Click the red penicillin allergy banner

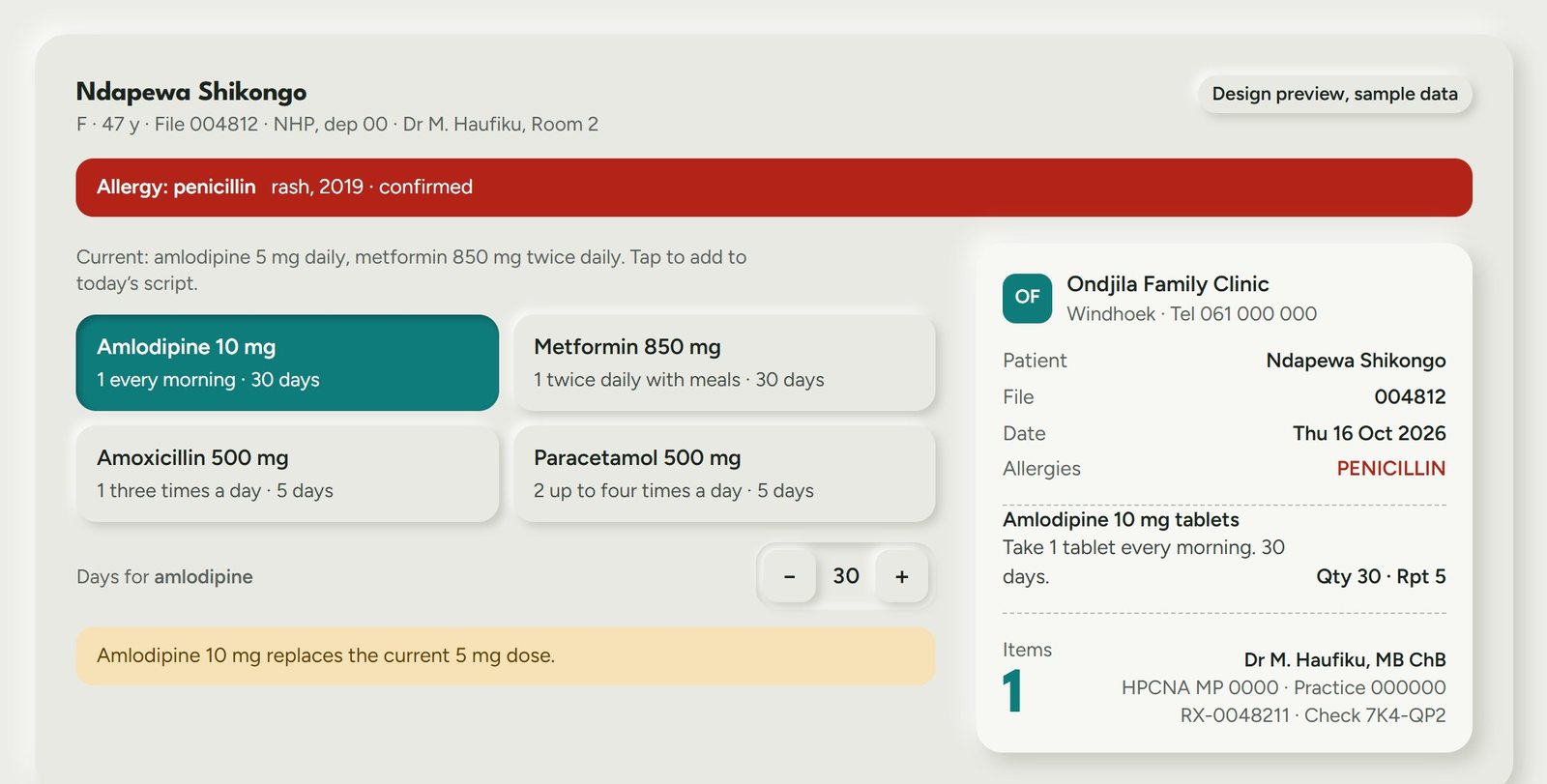tap(773, 188)
